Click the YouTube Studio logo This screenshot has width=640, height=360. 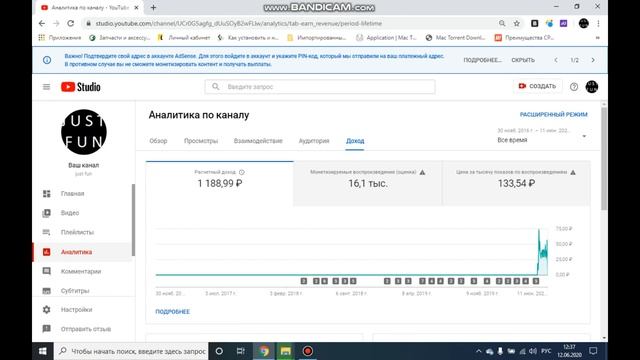(x=81, y=87)
